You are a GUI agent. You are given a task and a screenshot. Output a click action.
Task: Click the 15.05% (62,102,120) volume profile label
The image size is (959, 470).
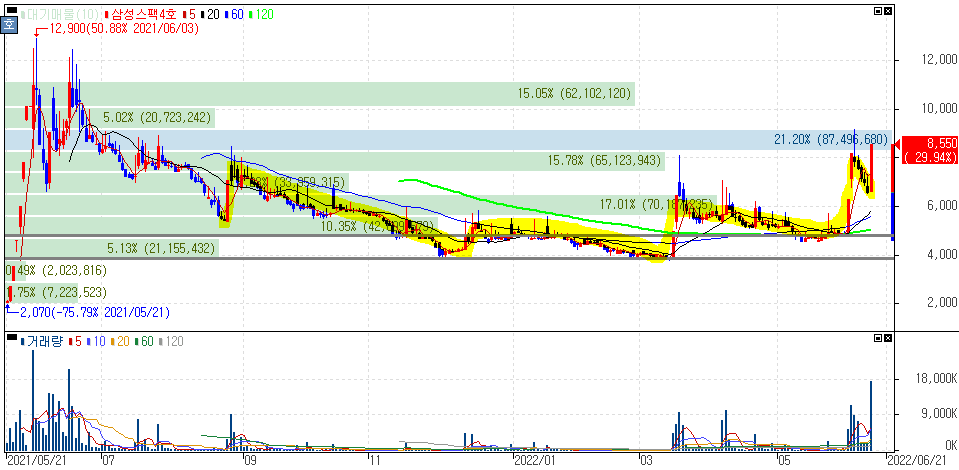click(575, 94)
